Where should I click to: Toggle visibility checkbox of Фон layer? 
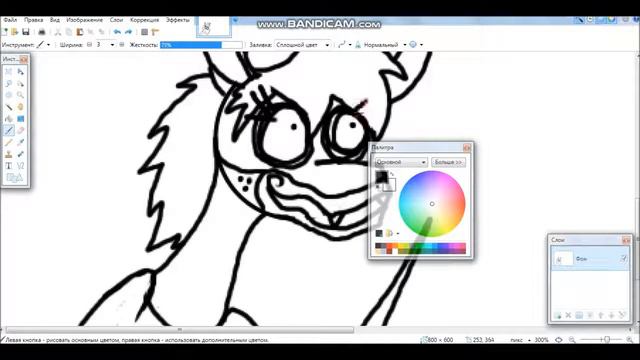(624, 258)
